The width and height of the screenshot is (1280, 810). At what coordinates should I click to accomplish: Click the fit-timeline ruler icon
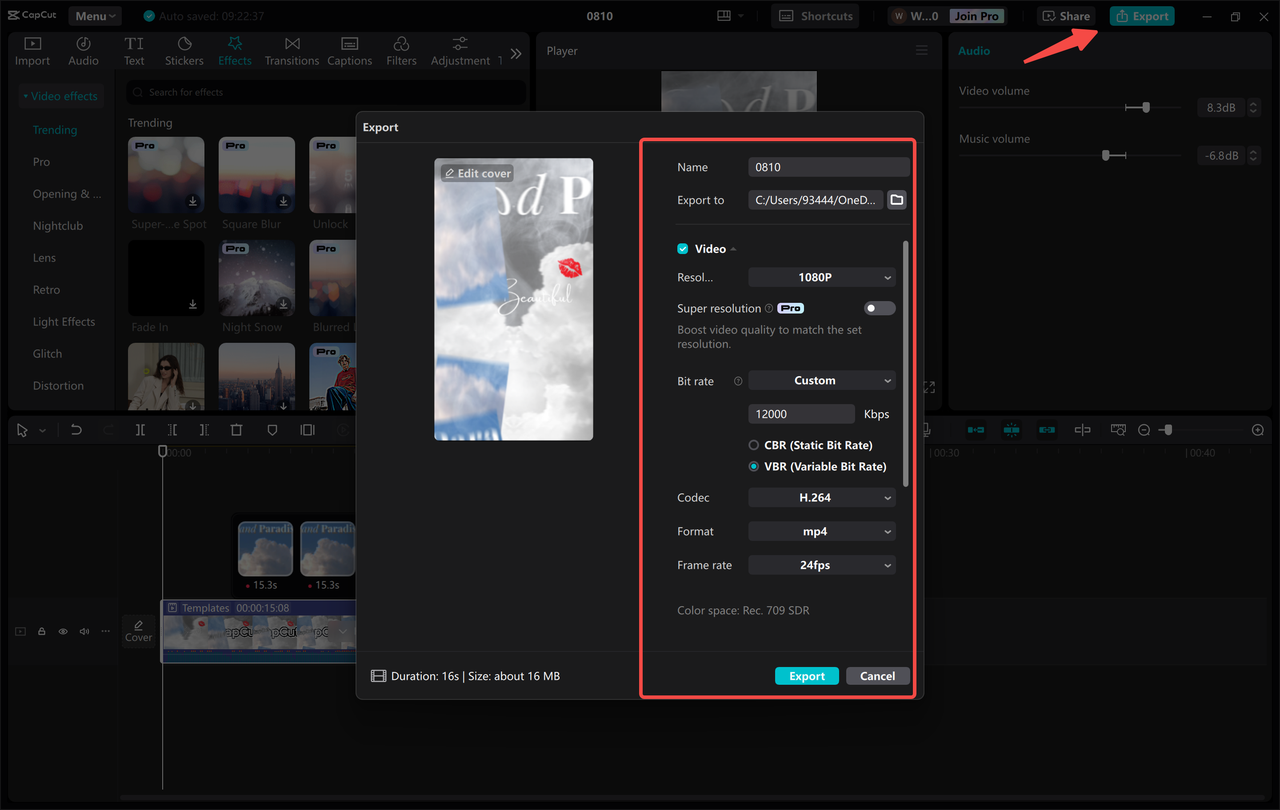[x=1118, y=430]
